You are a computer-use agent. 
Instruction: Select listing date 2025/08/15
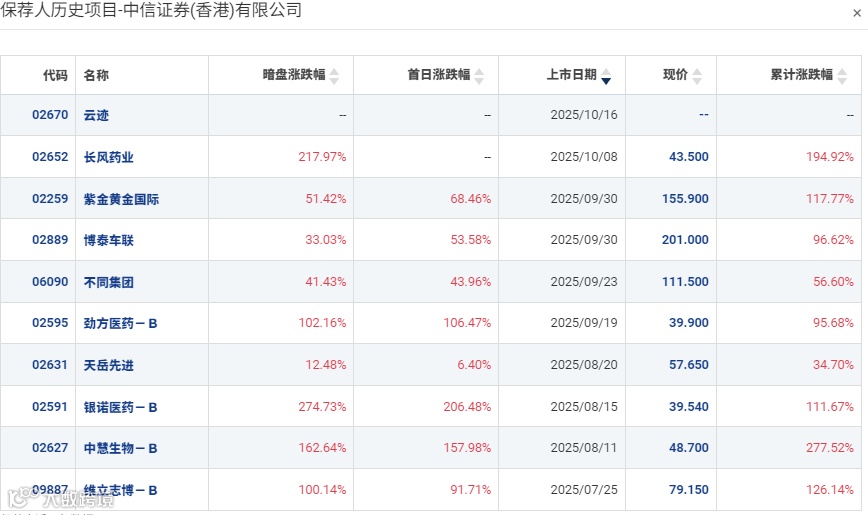pos(583,406)
